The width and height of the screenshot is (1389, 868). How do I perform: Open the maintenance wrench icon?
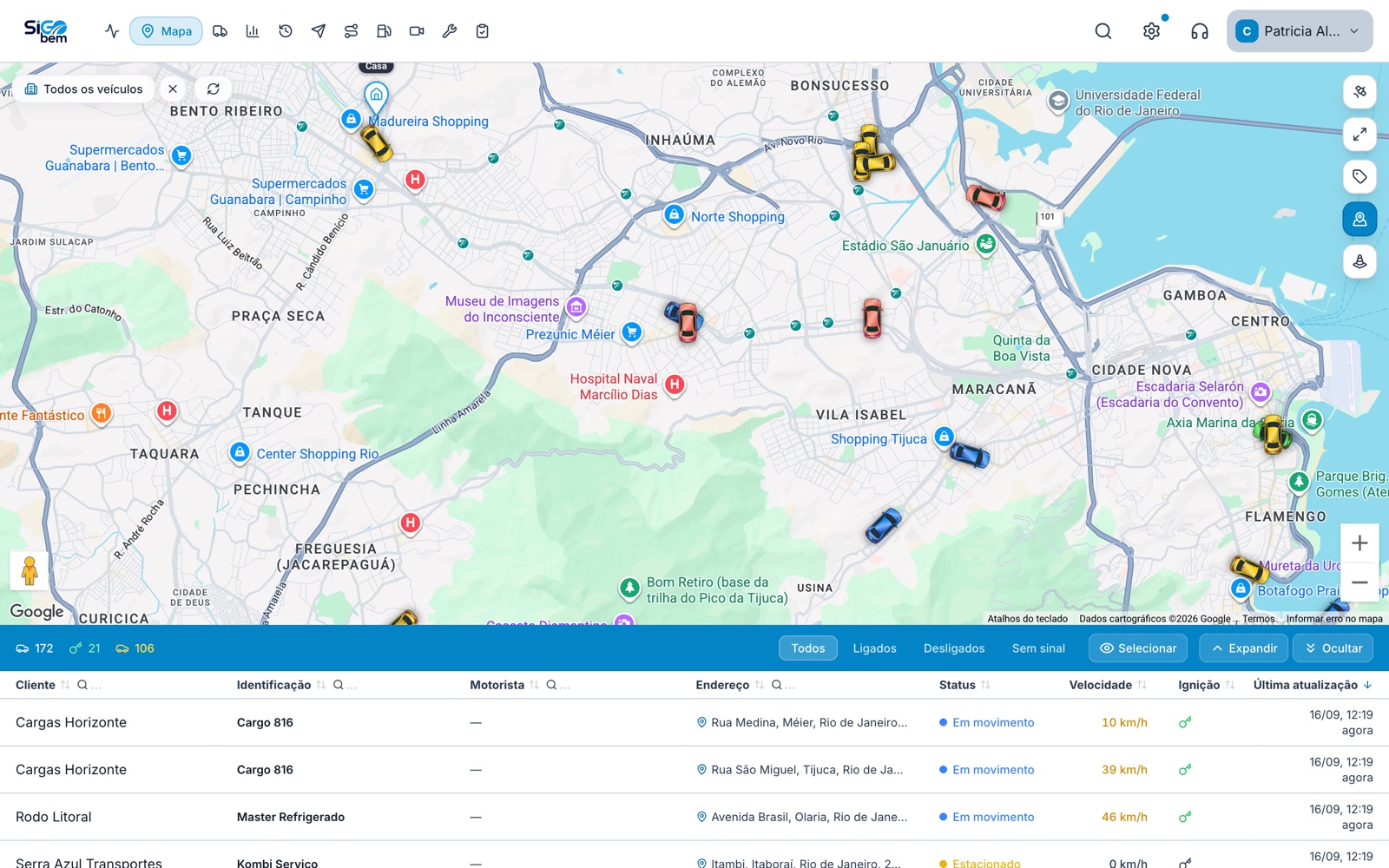(450, 31)
